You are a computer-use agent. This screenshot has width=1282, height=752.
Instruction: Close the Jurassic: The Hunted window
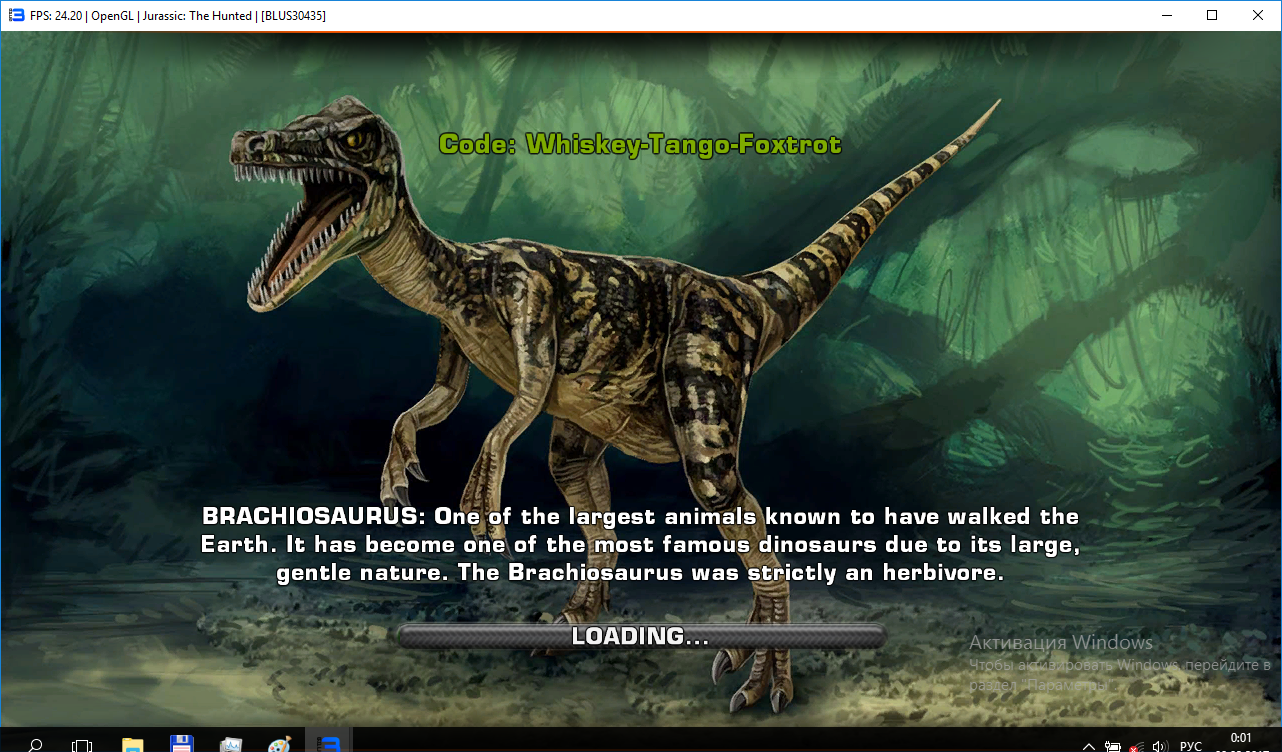coord(1258,15)
